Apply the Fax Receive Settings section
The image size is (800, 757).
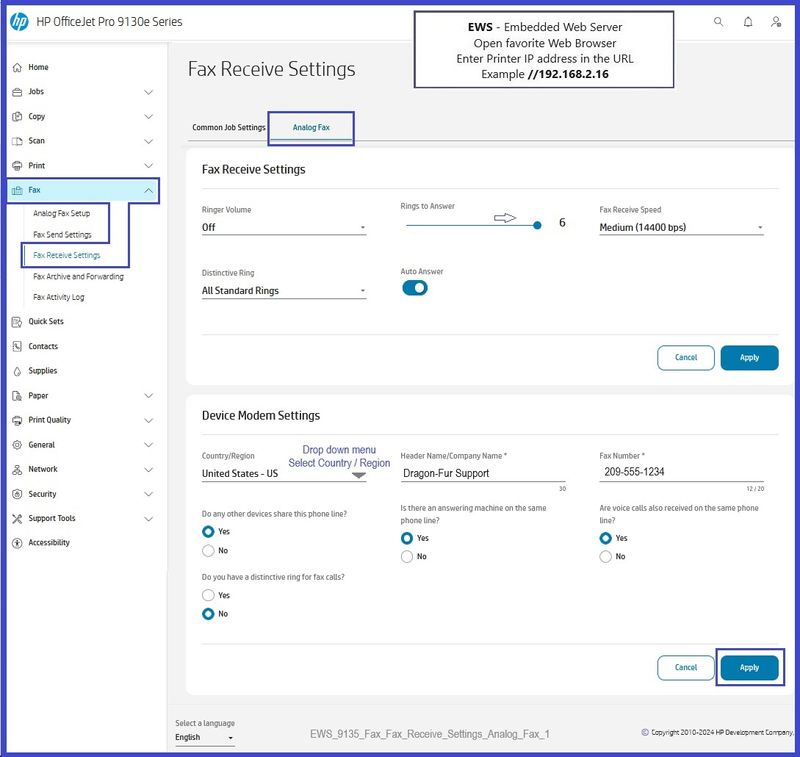pyautogui.click(x=749, y=358)
